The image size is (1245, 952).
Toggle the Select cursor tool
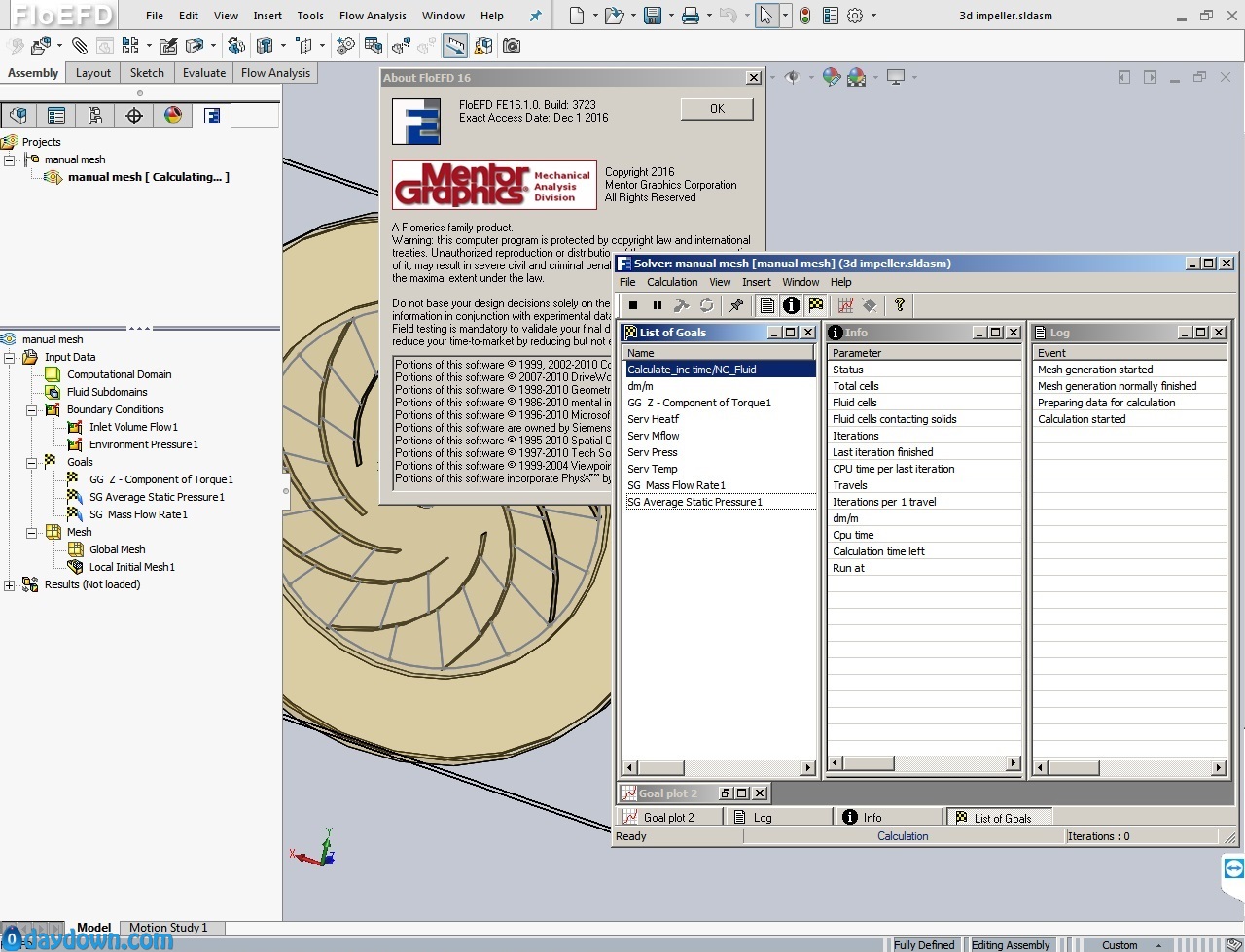(766, 16)
